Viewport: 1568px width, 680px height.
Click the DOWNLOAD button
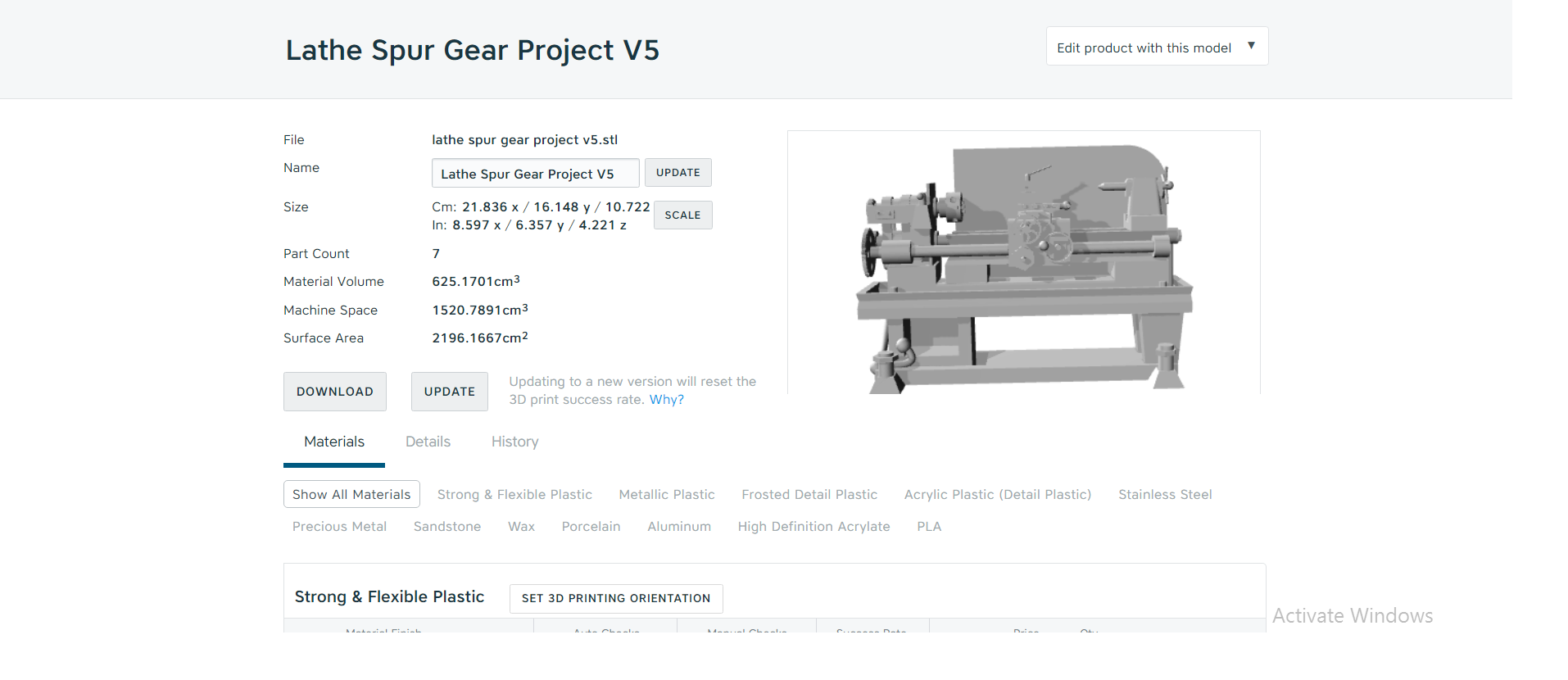click(x=335, y=392)
